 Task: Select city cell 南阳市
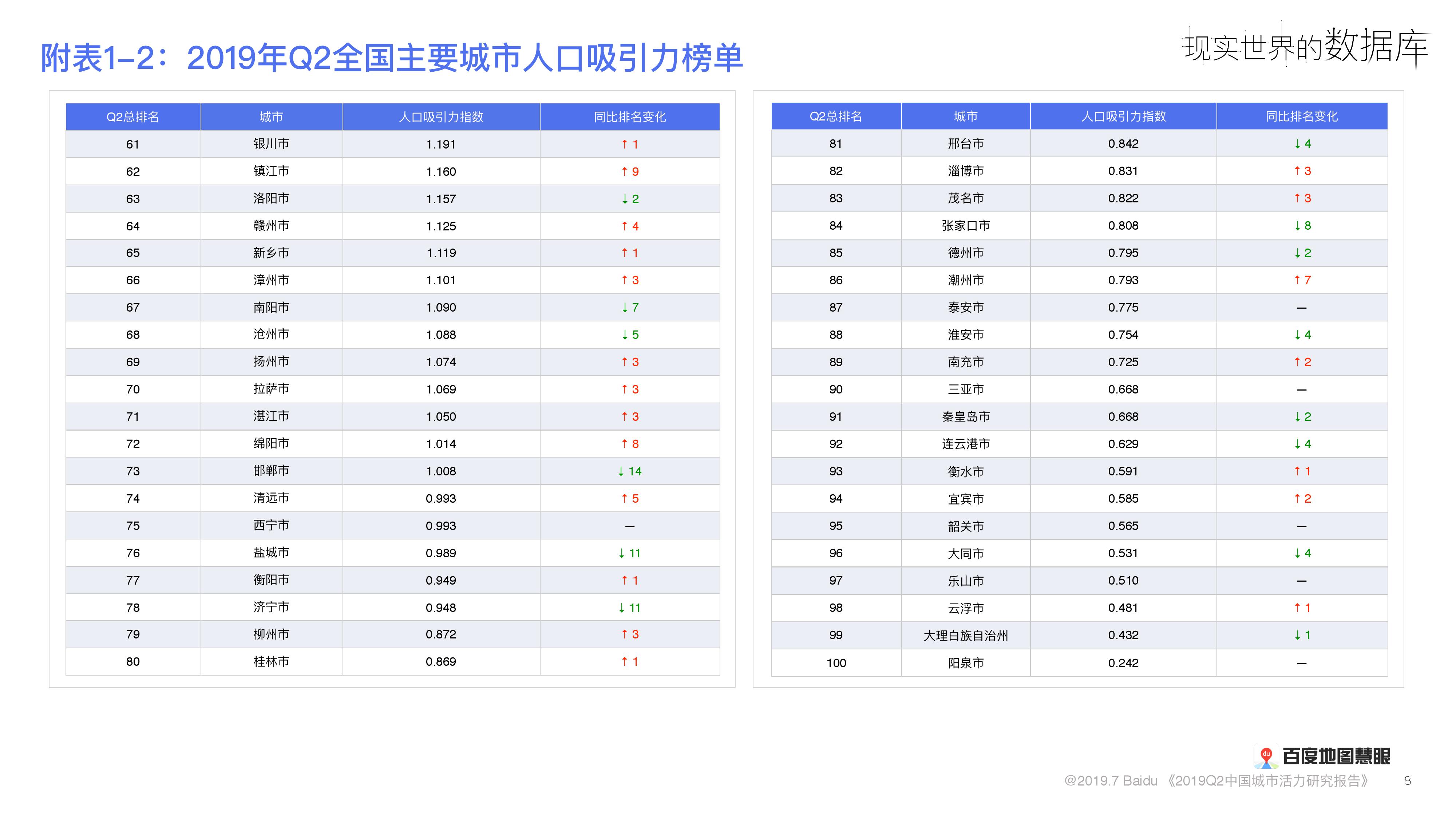coord(271,307)
